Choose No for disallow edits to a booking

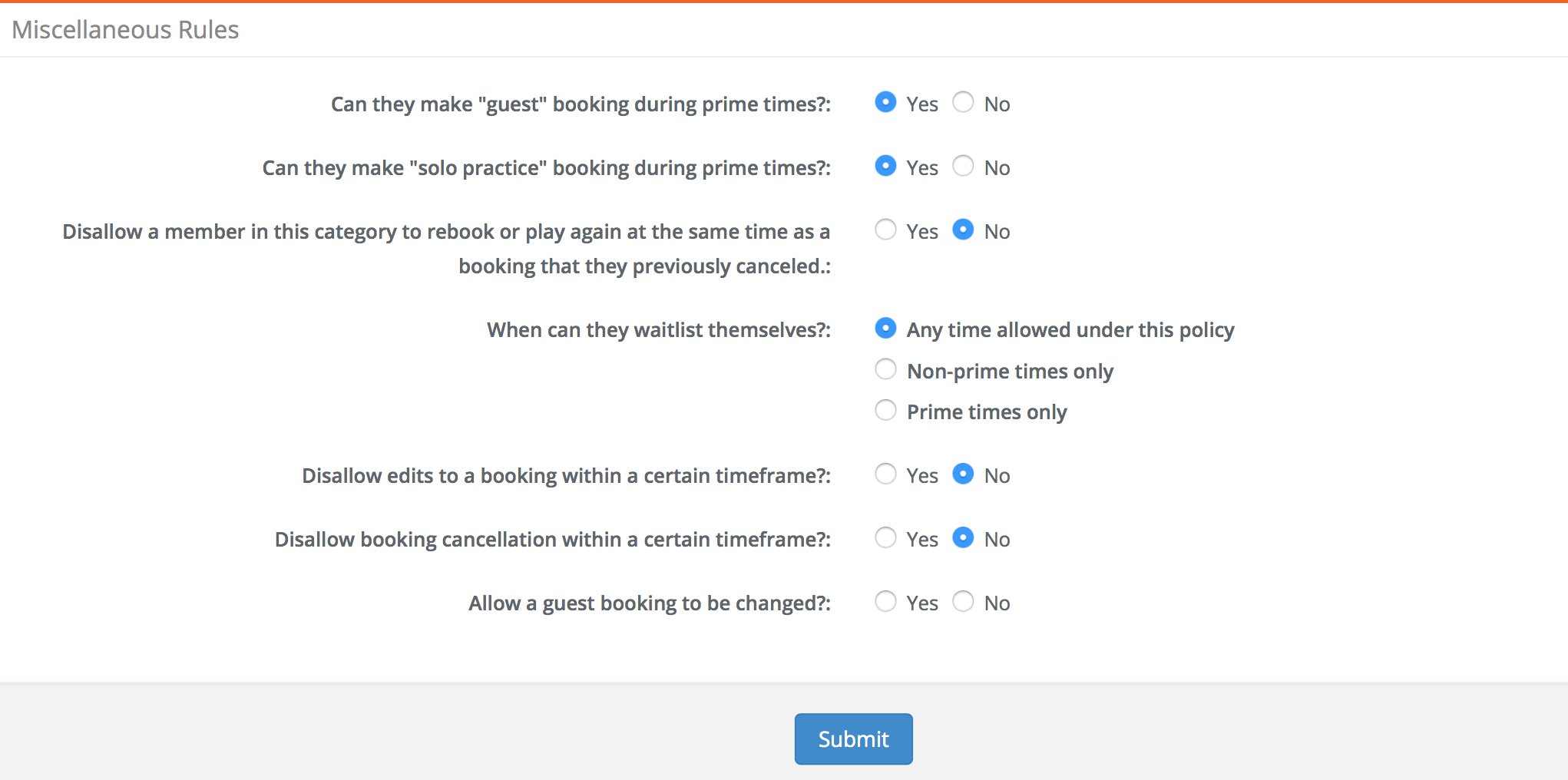963,474
